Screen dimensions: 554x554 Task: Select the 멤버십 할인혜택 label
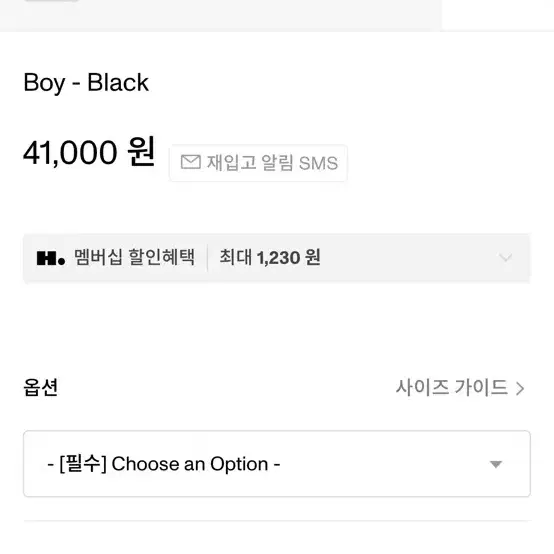tap(134, 257)
